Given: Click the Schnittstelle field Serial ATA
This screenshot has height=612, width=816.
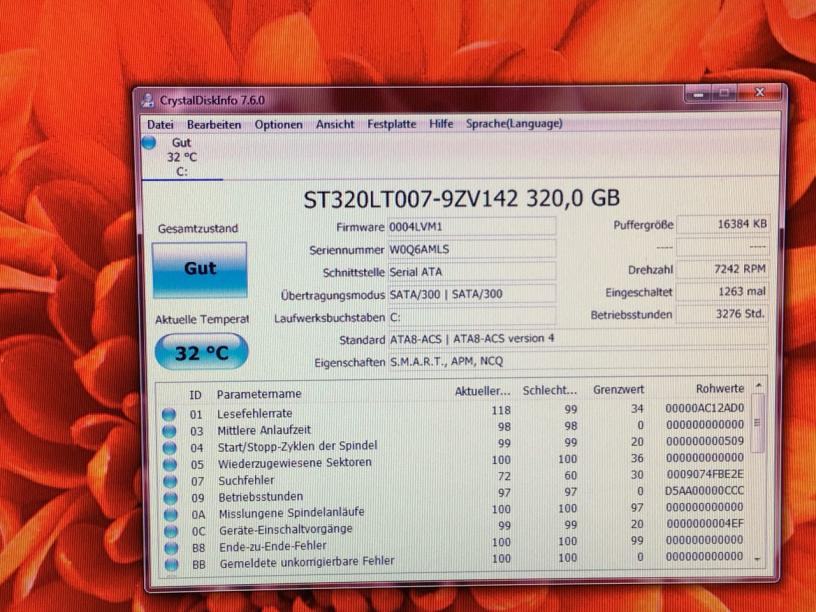Looking at the screenshot, I should coord(472,272).
